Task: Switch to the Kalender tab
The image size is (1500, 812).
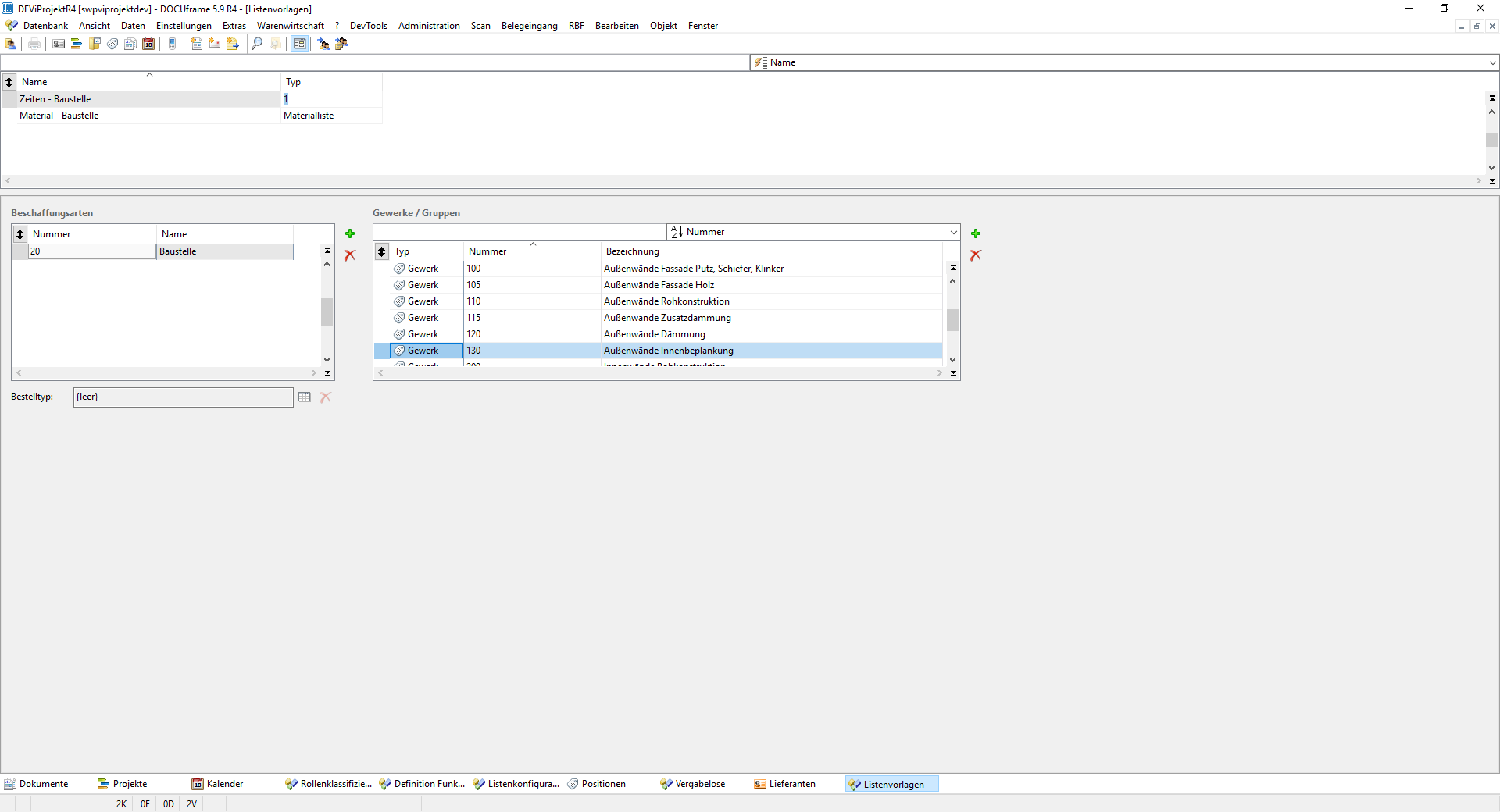Action: (218, 784)
